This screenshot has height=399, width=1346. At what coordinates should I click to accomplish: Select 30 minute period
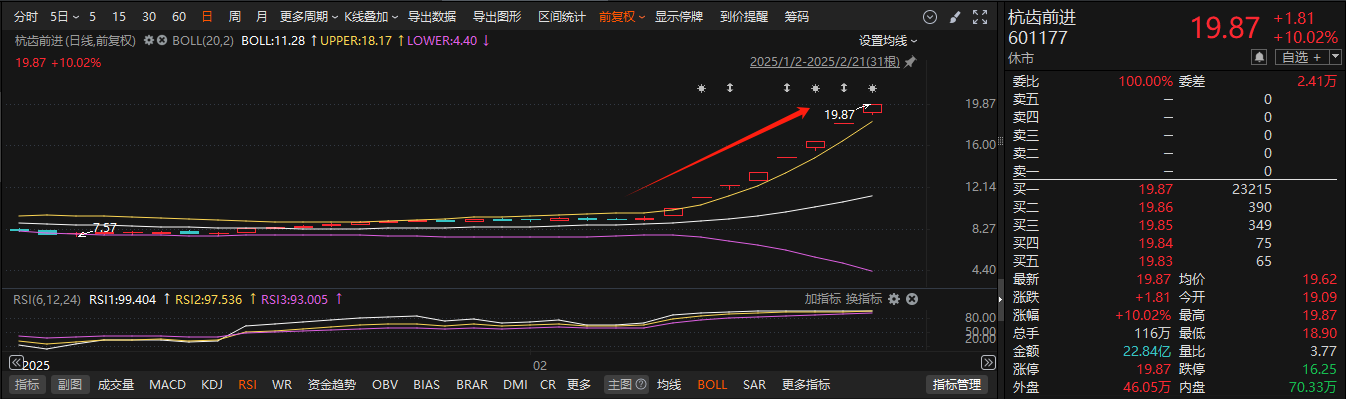click(149, 17)
